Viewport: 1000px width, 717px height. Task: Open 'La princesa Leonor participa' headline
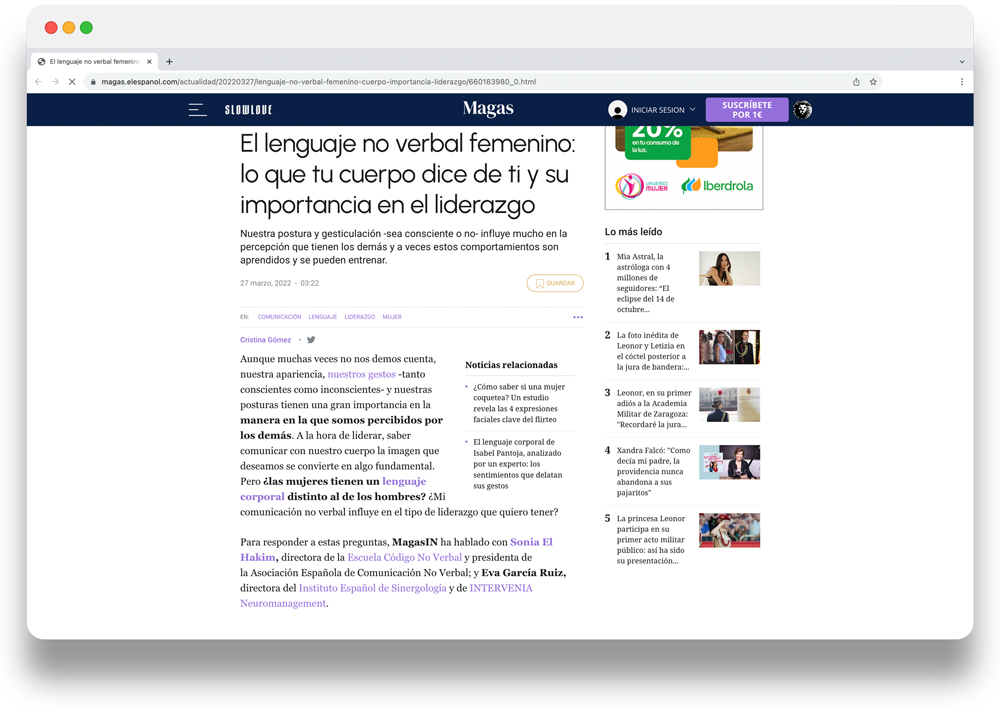(x=651, y=540)
